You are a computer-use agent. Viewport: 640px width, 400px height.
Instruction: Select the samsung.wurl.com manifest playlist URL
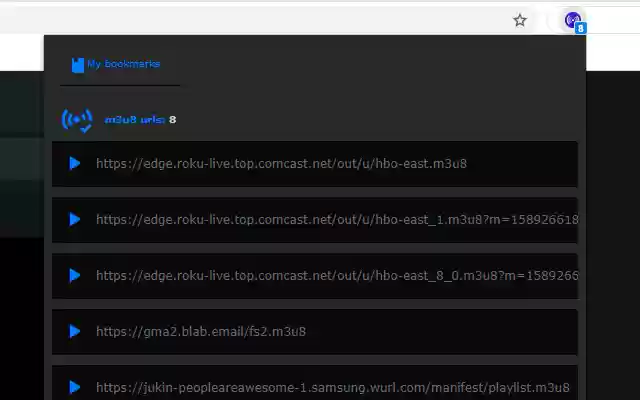333,387
